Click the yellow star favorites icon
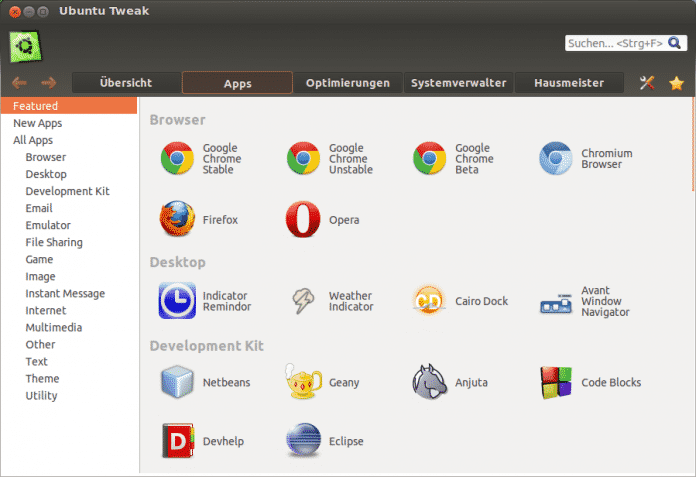Viewport: 696px width, 477px height. click(x=676, y=83)
